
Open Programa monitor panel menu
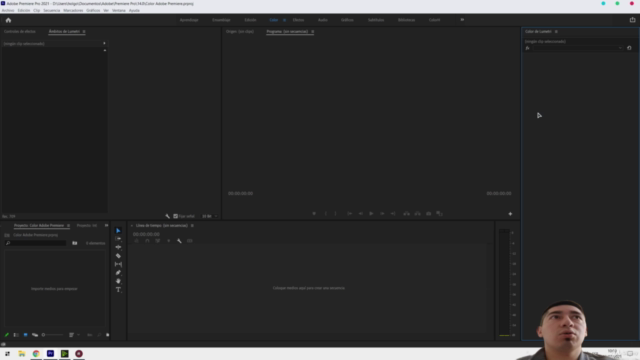point(313,32)
